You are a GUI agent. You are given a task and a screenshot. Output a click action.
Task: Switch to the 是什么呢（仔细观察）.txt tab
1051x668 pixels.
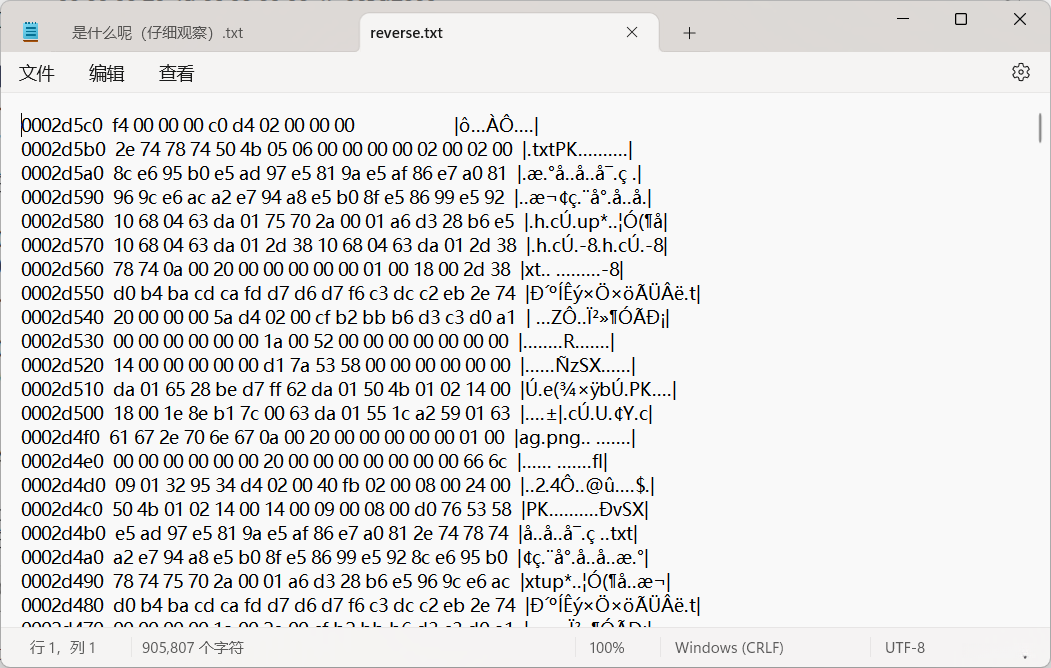point(158,33)
